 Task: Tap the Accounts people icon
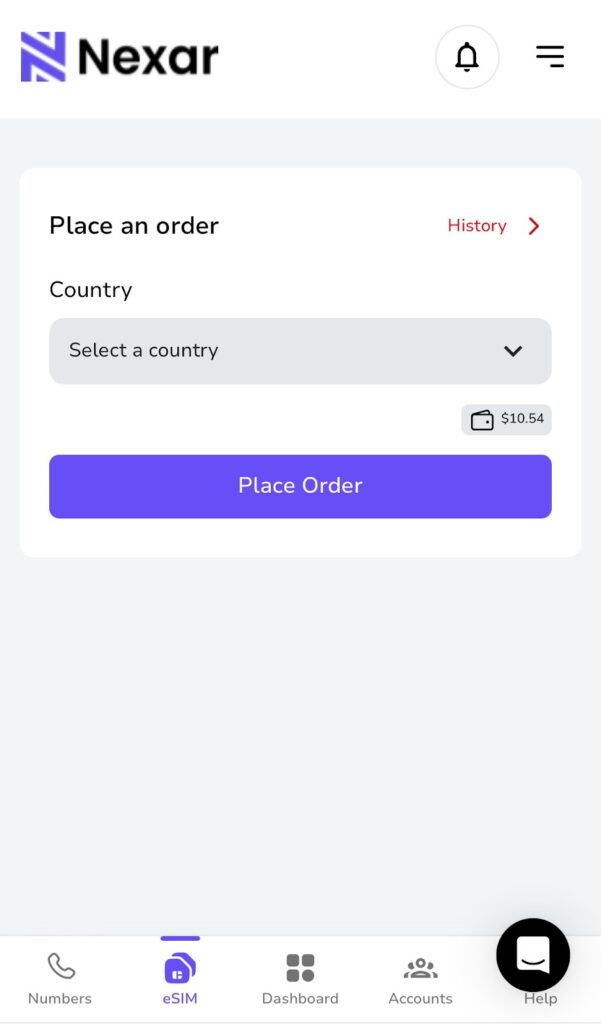[x=420, y=968]
